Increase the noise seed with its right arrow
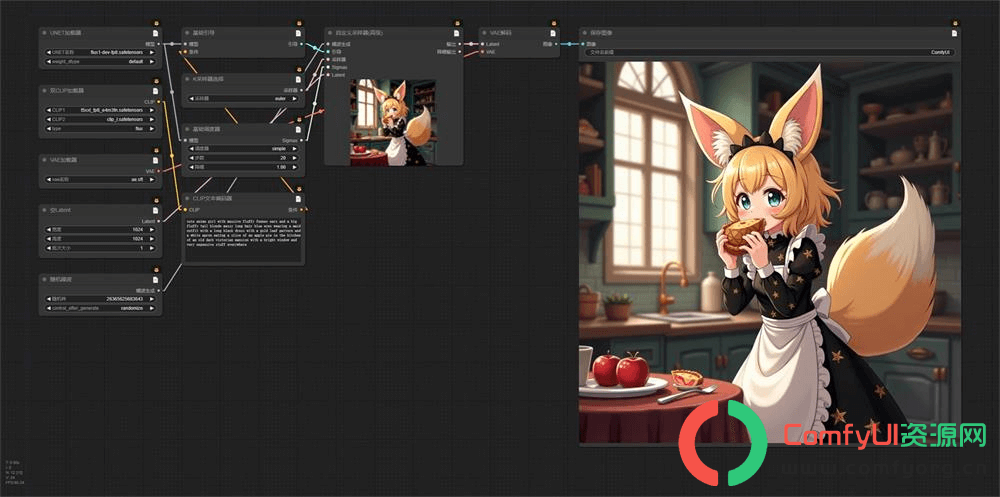Image resolution: width=1000 pixels, height=497 pixels. [152, 299]
